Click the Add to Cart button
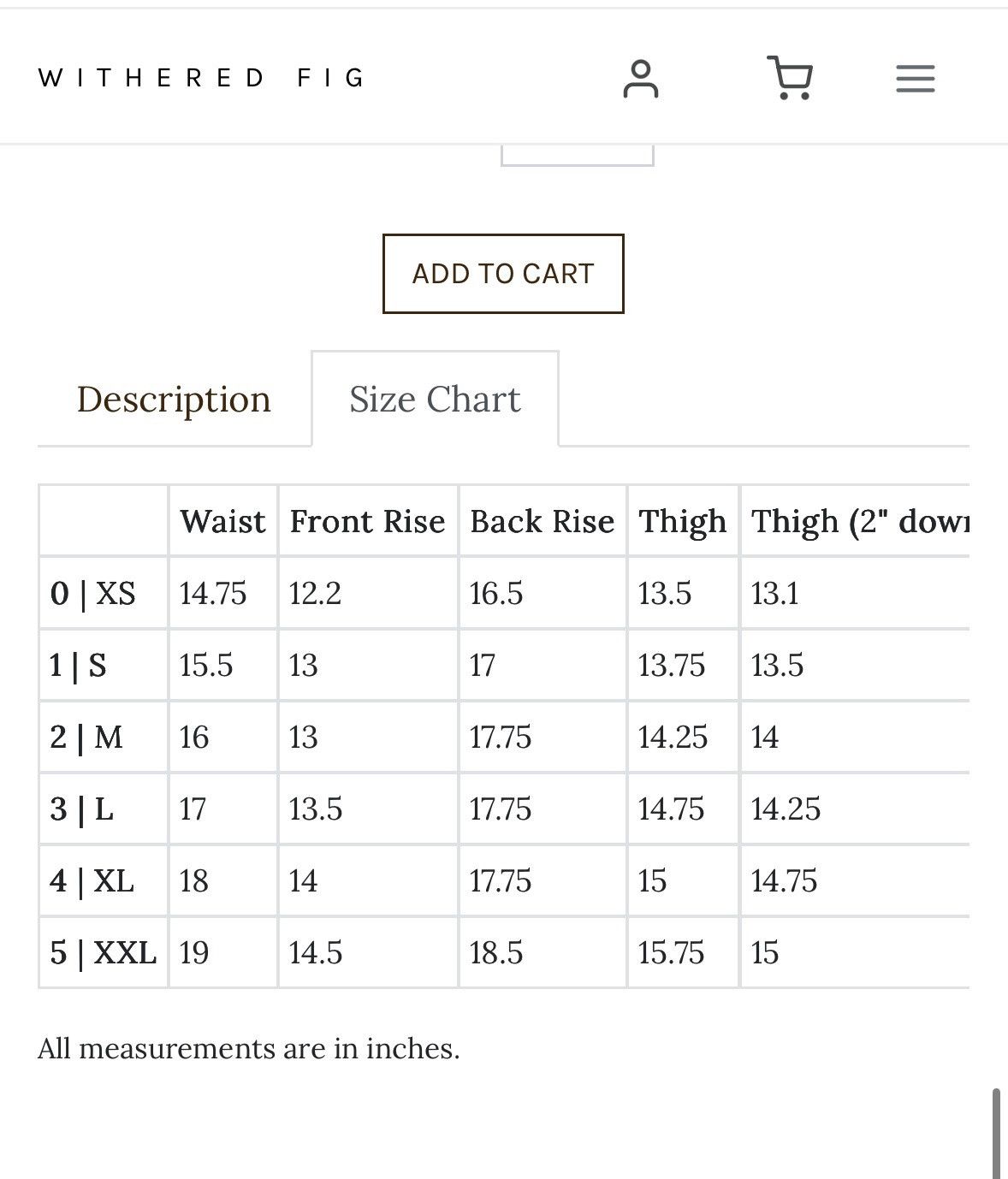This screenshot has width=1008, height=1179. pyautogui.click(x=503, y=274)
